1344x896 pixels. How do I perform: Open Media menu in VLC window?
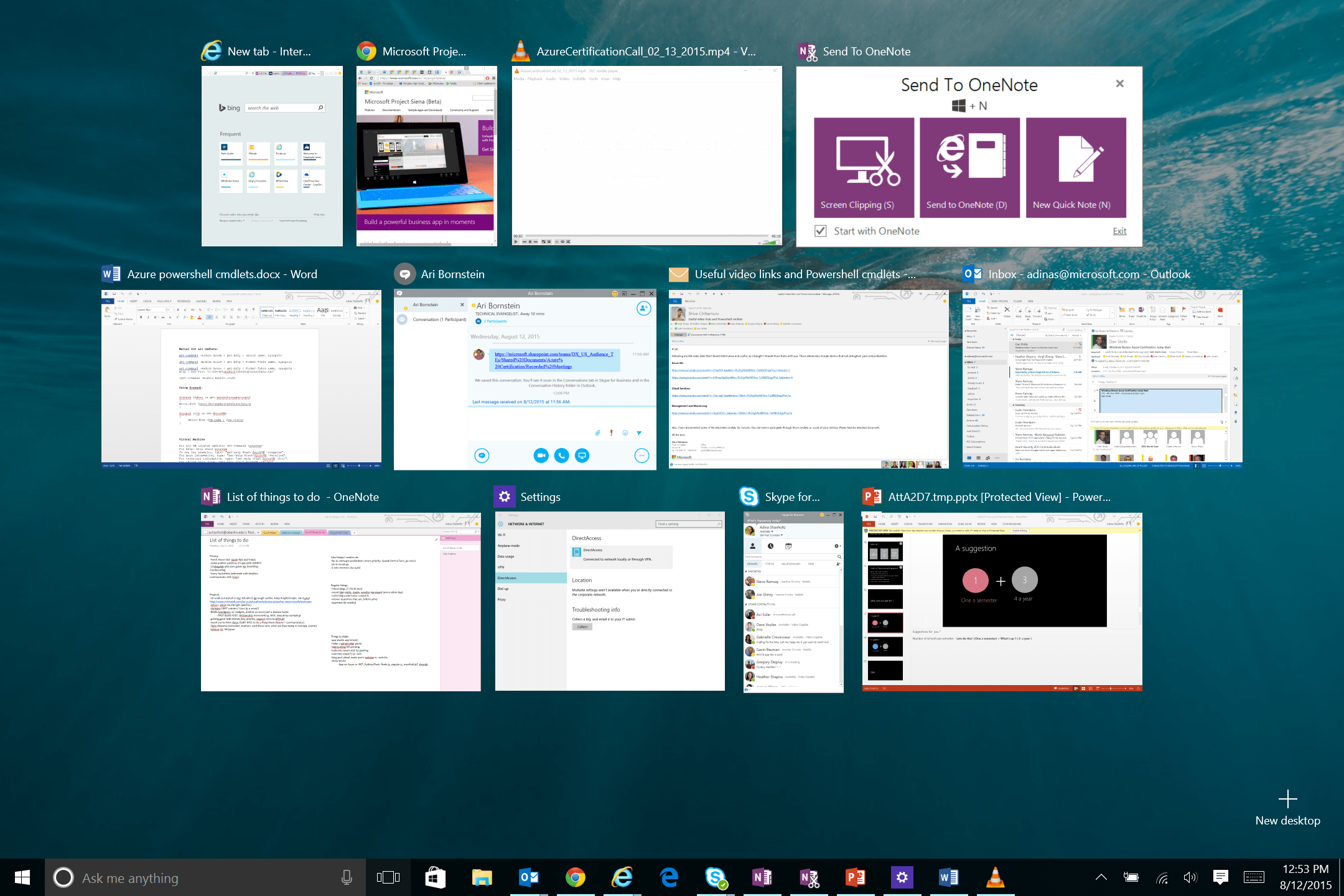tap(519, 79)
